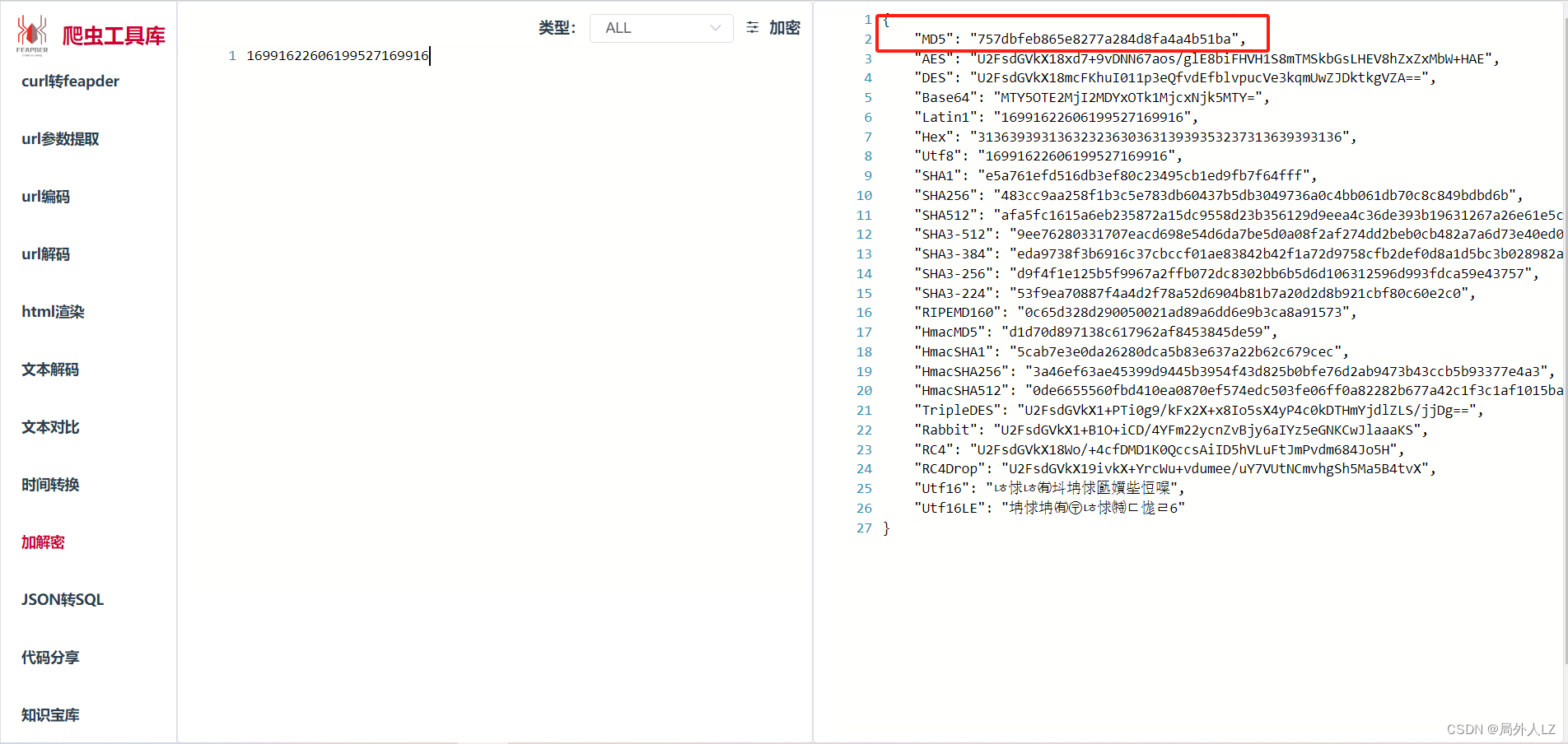Open html渲染 tool

pyautogui.click(x=54, y=312)
